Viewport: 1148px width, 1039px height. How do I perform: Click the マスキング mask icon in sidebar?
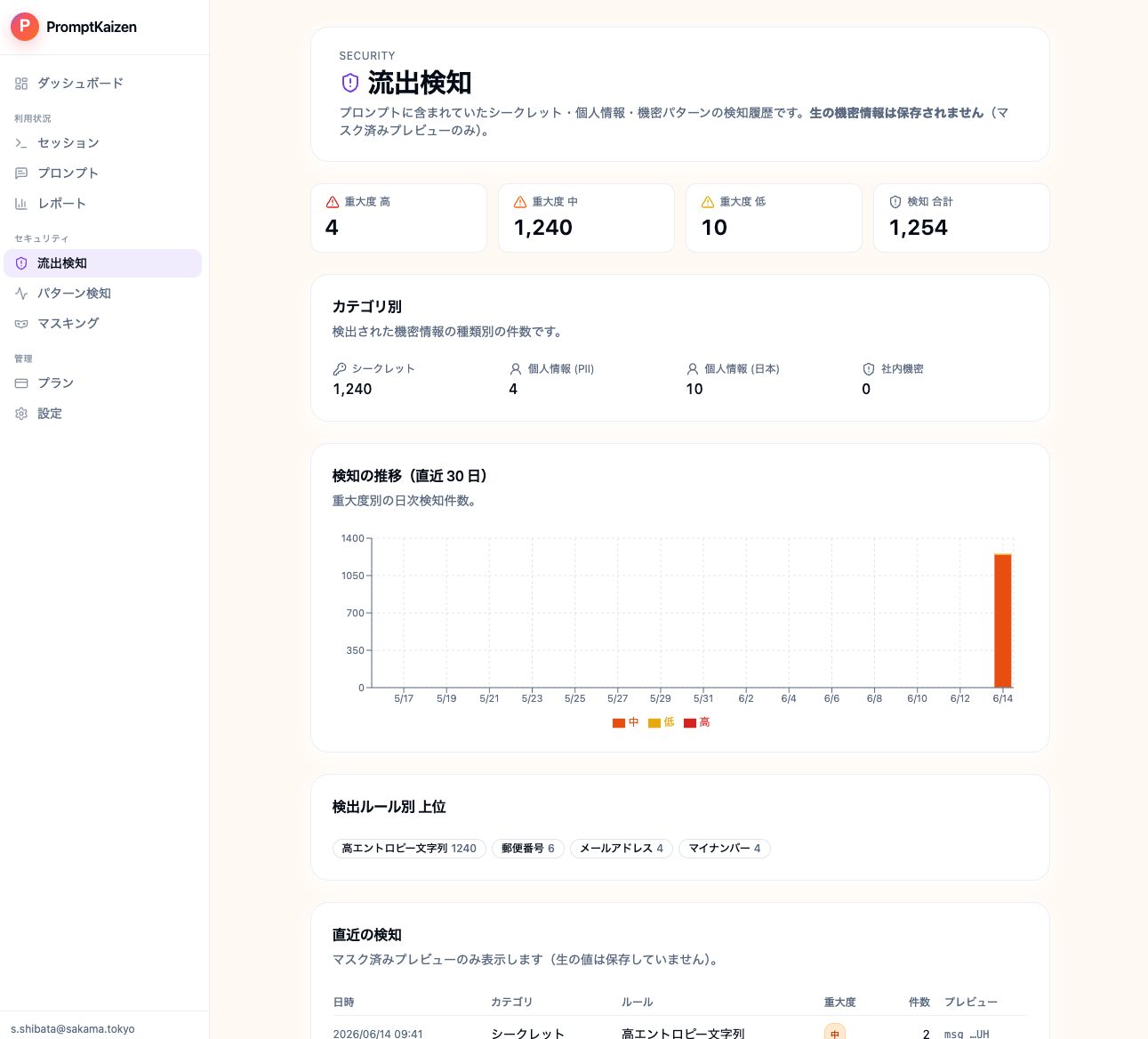(21, 324)
